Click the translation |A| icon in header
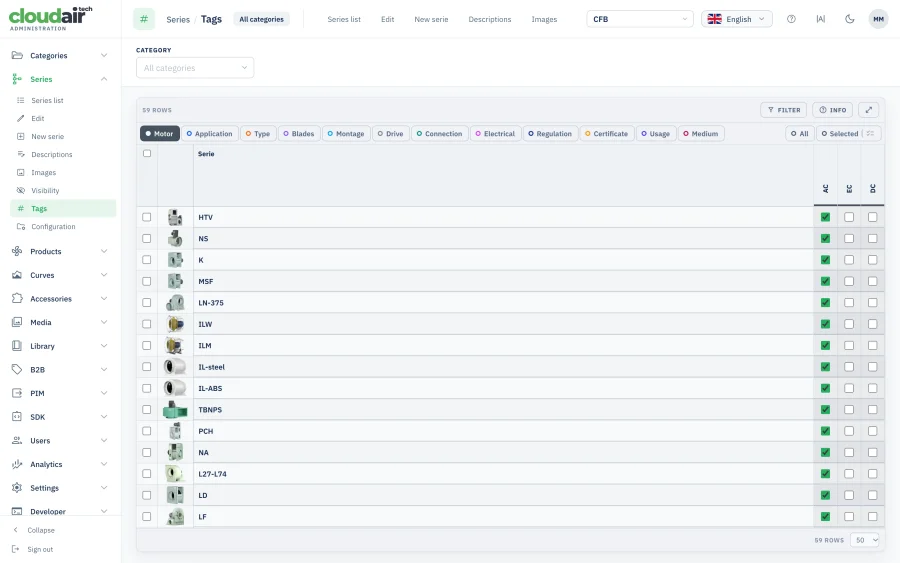900x563 pixels. [820, 19]
